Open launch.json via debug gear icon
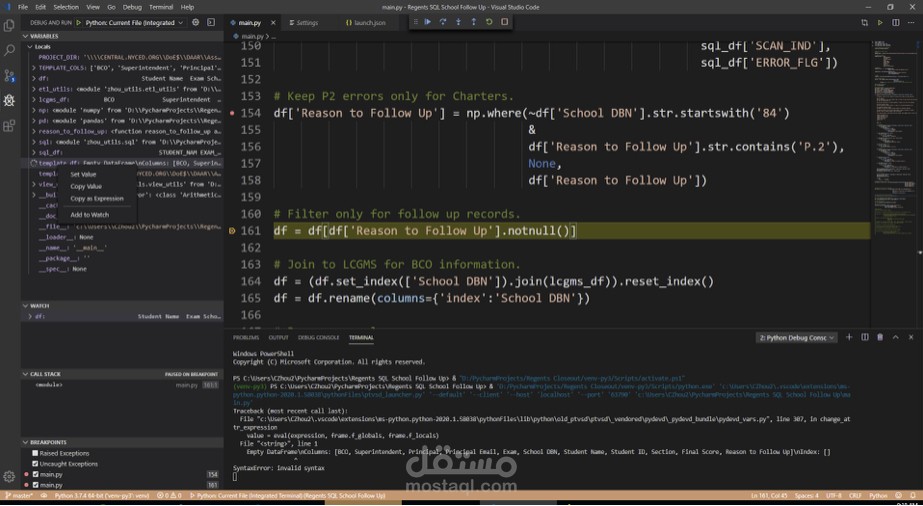The image size is (923, 506). point(196,22)
